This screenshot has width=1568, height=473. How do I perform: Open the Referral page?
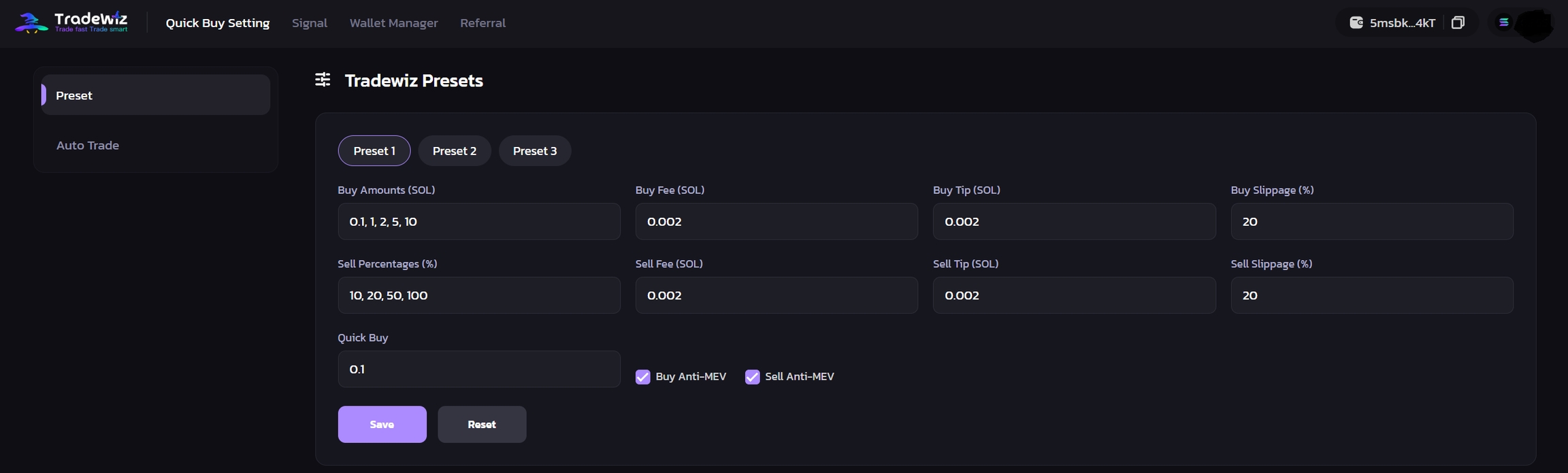pos(483,23)
